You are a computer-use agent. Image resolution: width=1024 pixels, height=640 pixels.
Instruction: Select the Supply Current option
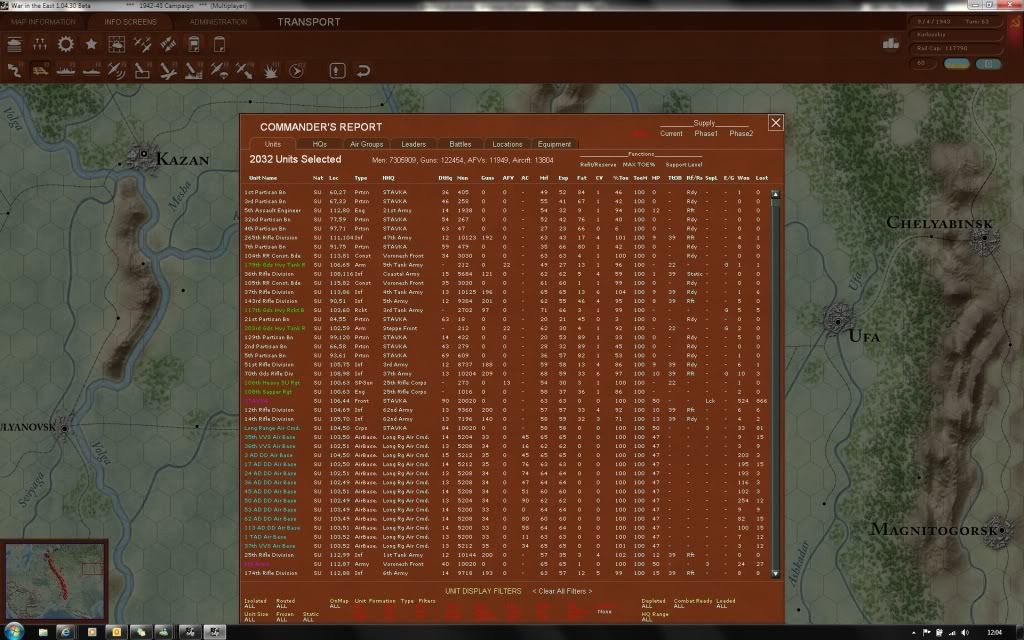click(671, 133)
